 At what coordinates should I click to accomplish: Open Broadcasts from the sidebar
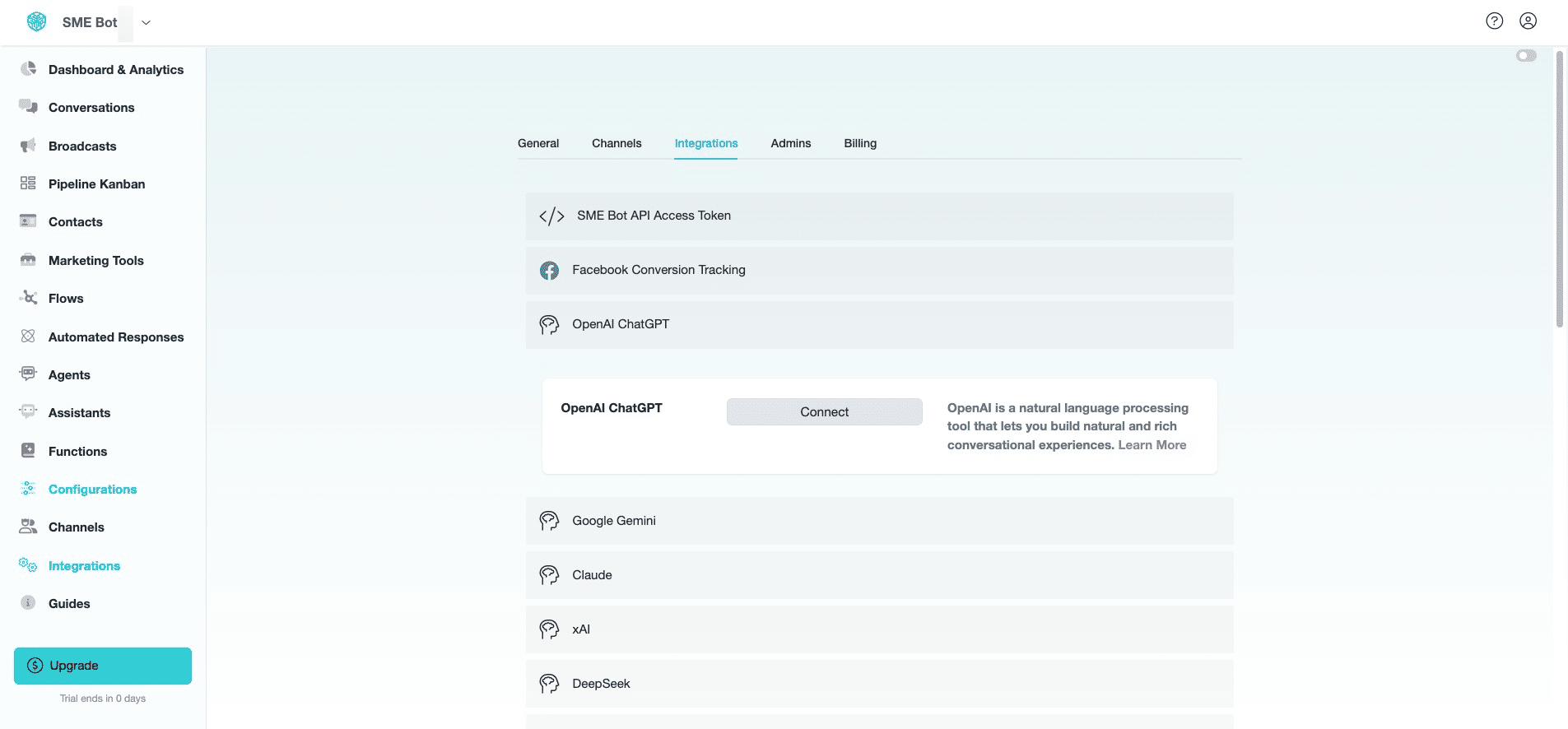(82, 146)
